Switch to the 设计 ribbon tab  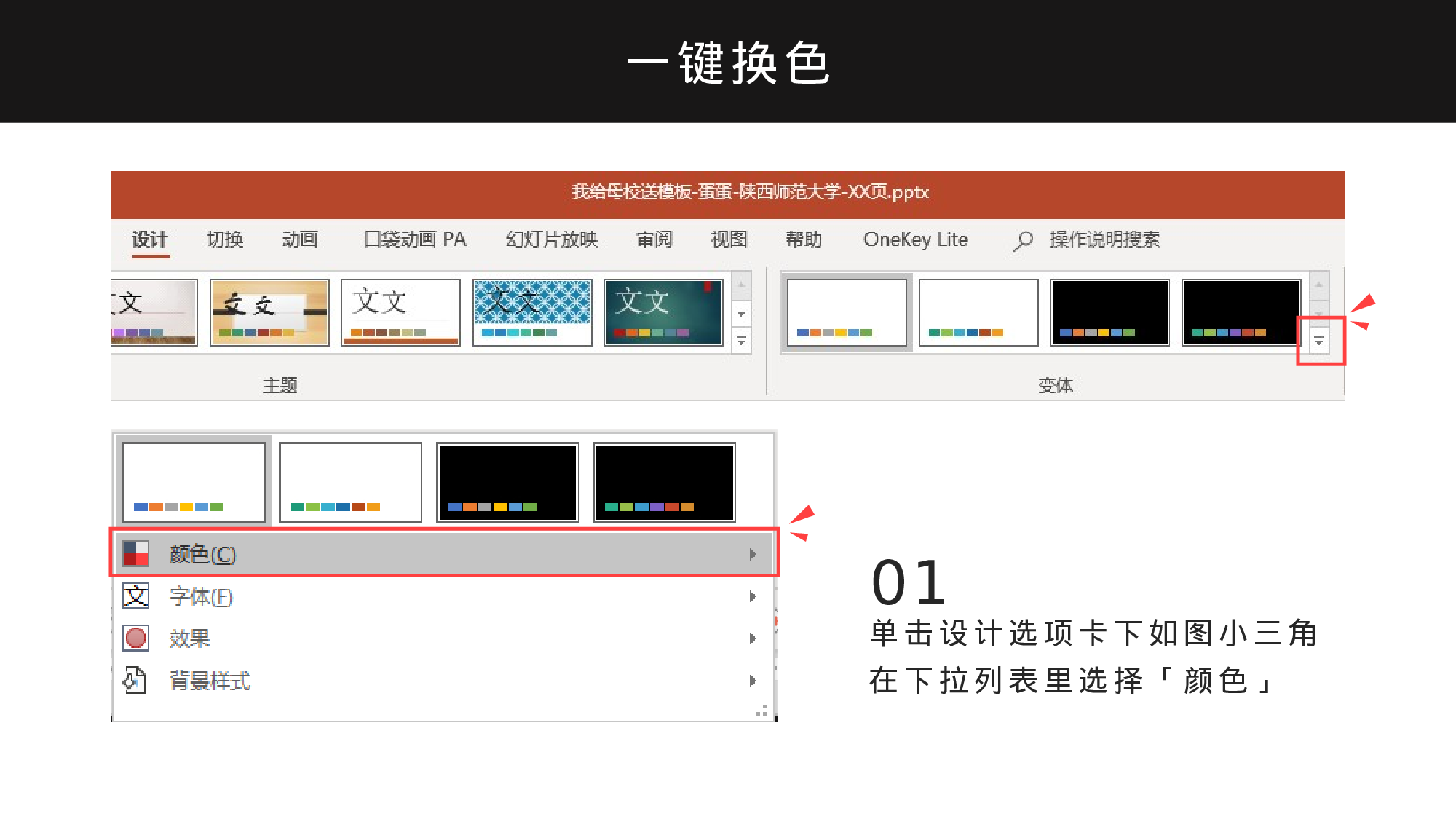tap(149, 240)
